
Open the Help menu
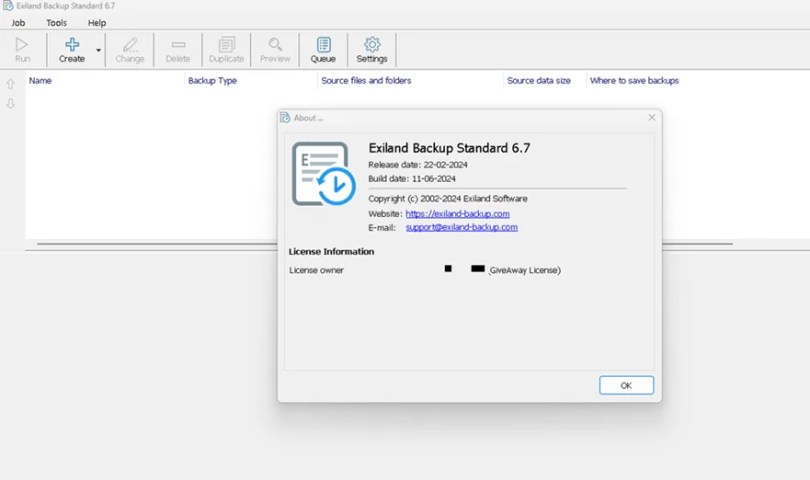[x=97, y=23]
